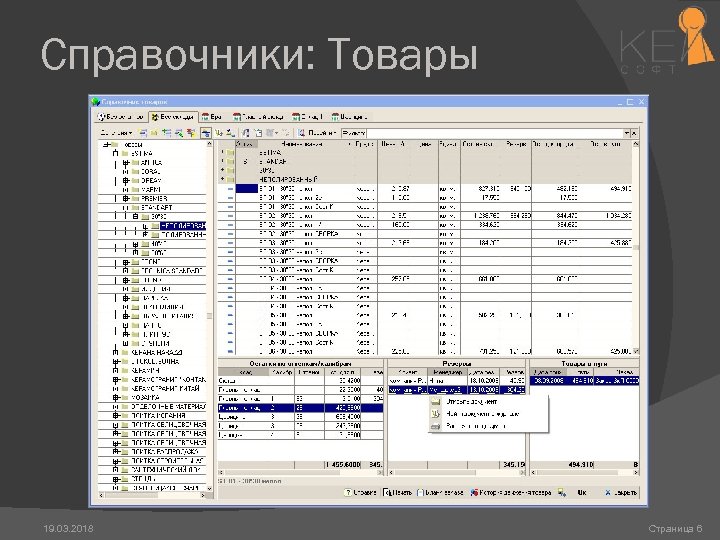This screenshot has height=540, width=720.
Task: Click the 08.09.2008 date cell
Action: [x=548, y=381]
